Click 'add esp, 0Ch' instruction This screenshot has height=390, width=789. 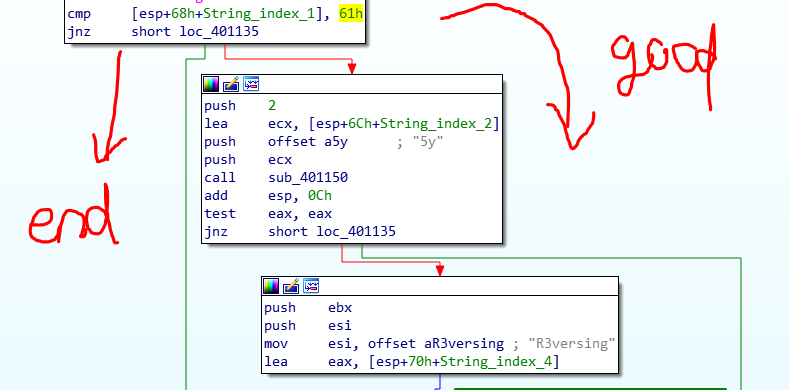point(268,196)
